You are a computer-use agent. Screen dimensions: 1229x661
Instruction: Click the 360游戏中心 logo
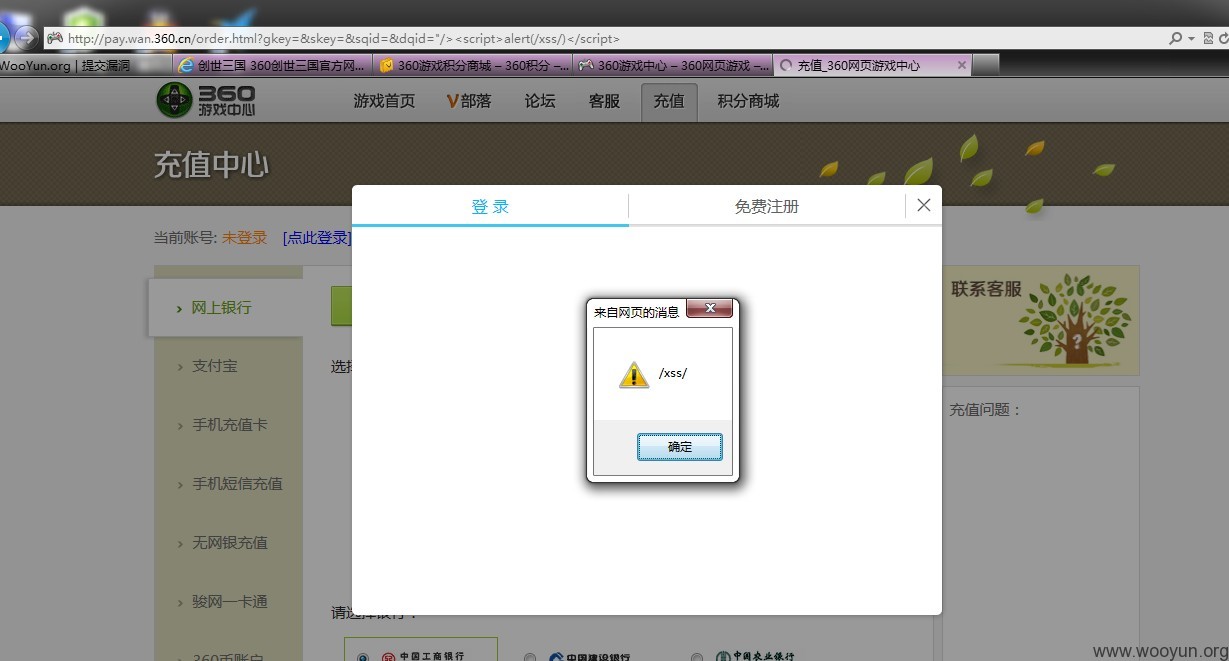point(206,101)
